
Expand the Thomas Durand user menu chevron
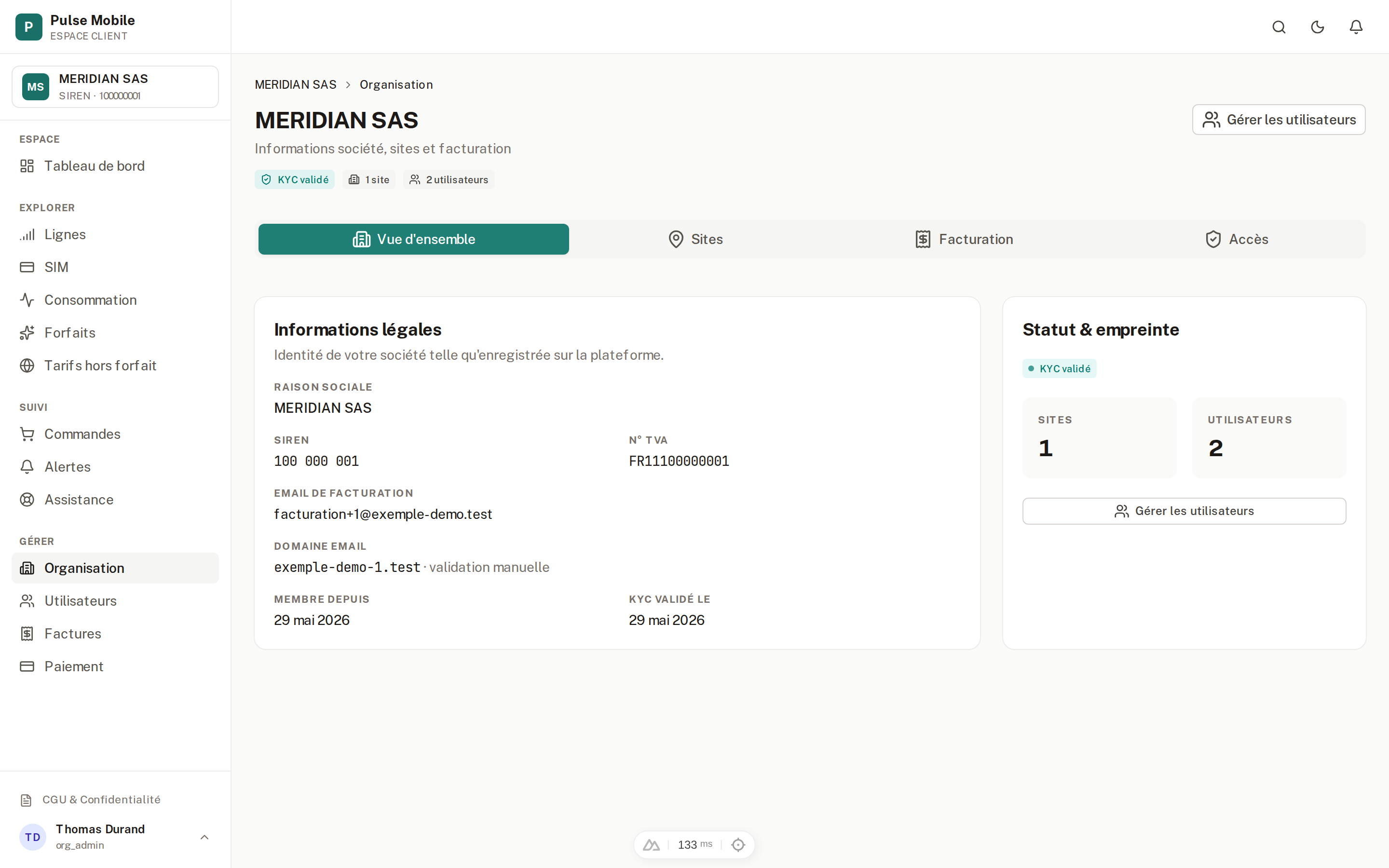point(204,837)
